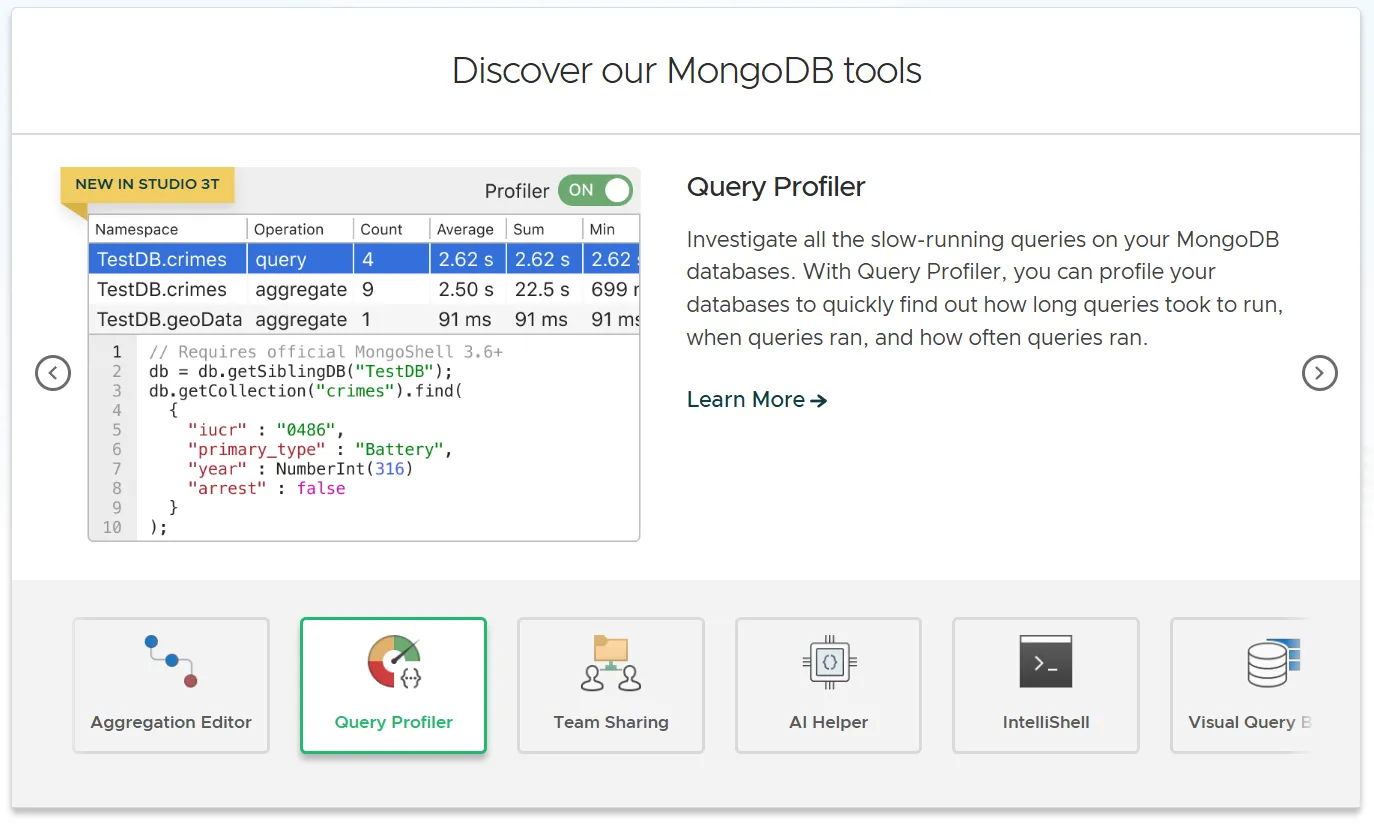The width and height of the screenshot is (1374, 828).
Task: Click the Visual Query Builder database icon
Action: [x=1273, y=662]
